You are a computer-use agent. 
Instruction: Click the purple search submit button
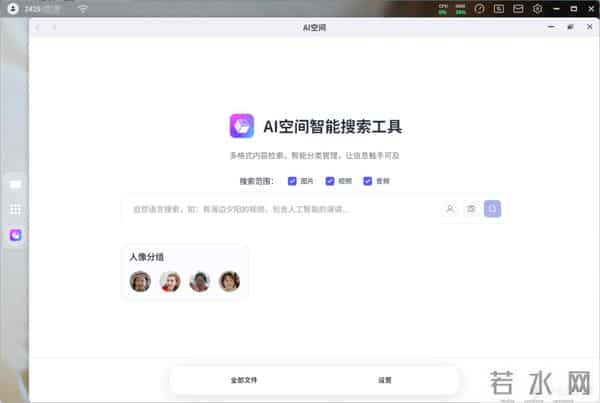492,209
